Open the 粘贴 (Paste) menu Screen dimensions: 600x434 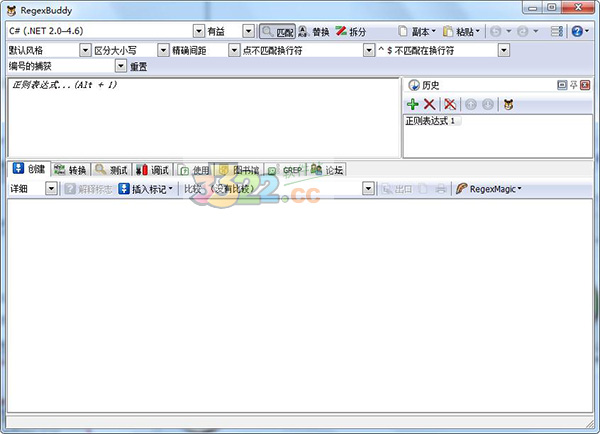point(461,31)
